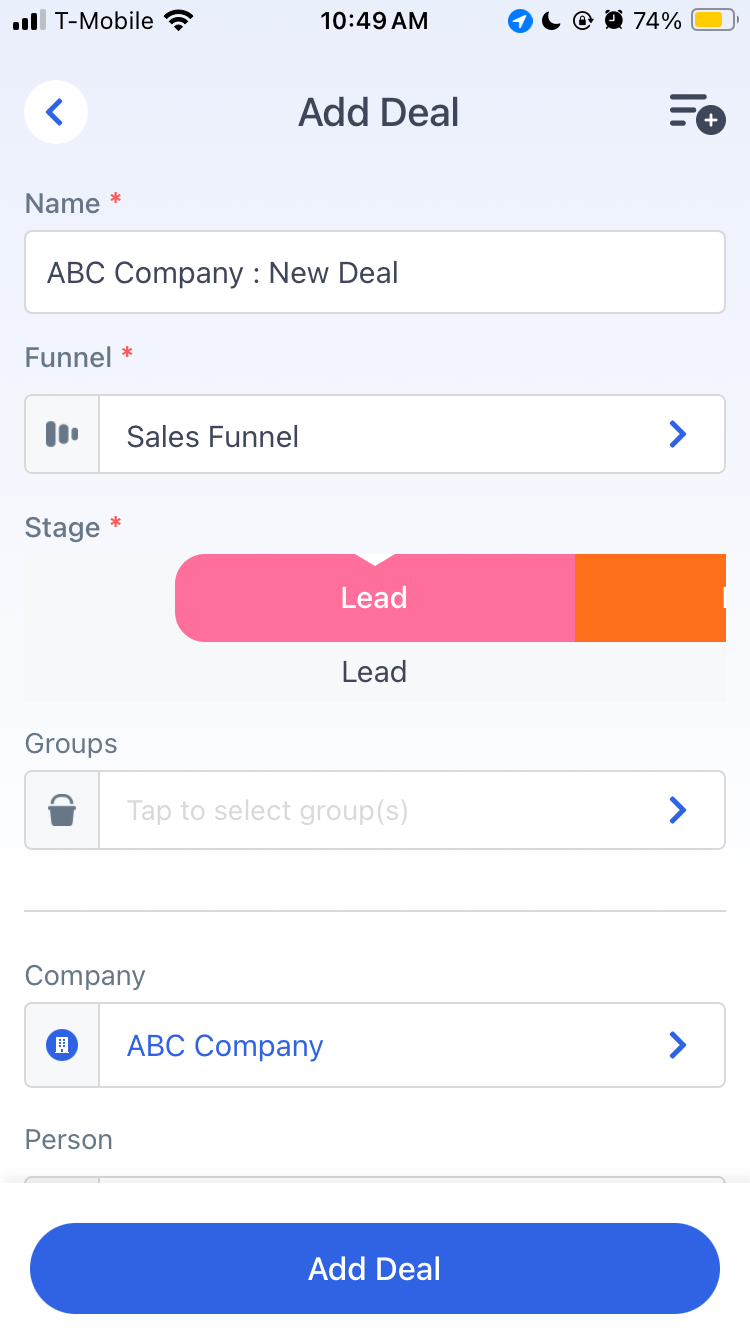Tap the Lead label under stage bar
750x1334 pixels.
coord(374,672)
